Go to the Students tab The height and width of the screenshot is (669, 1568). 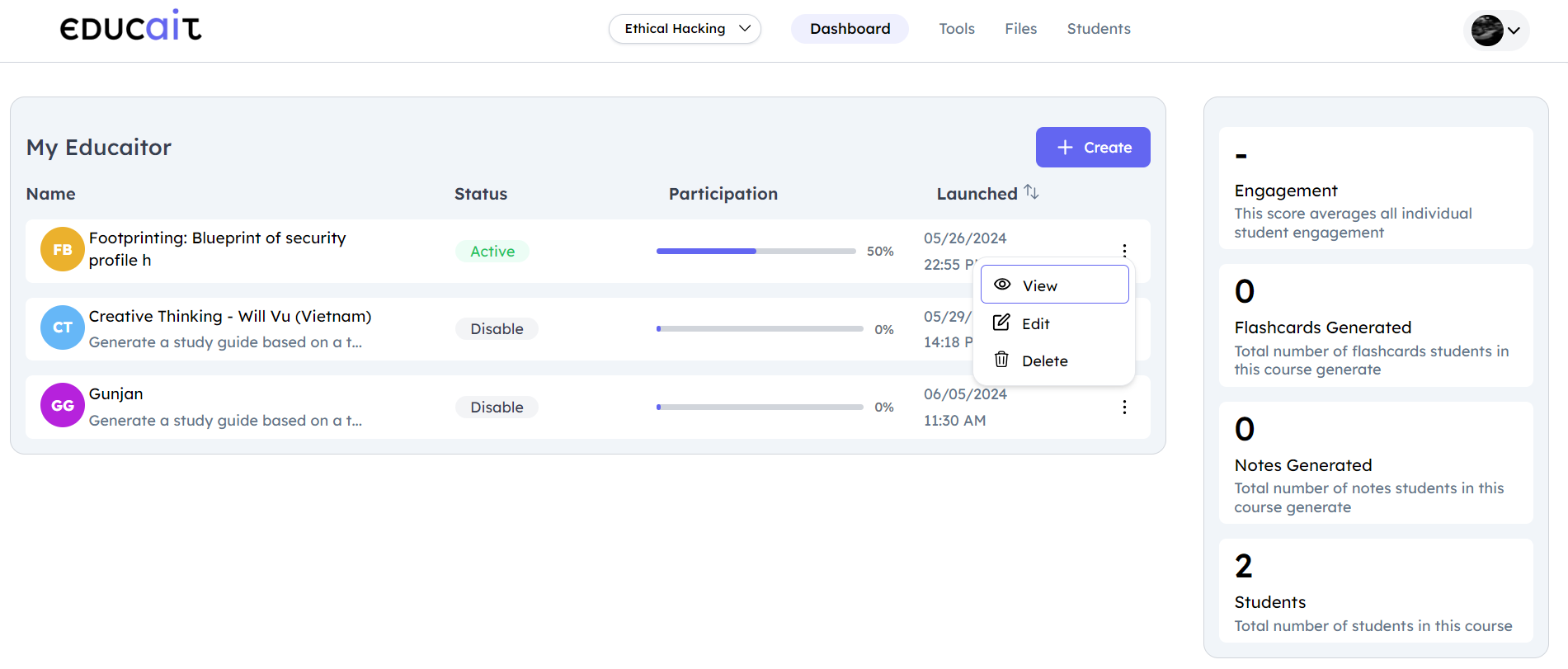[1098, 29]
